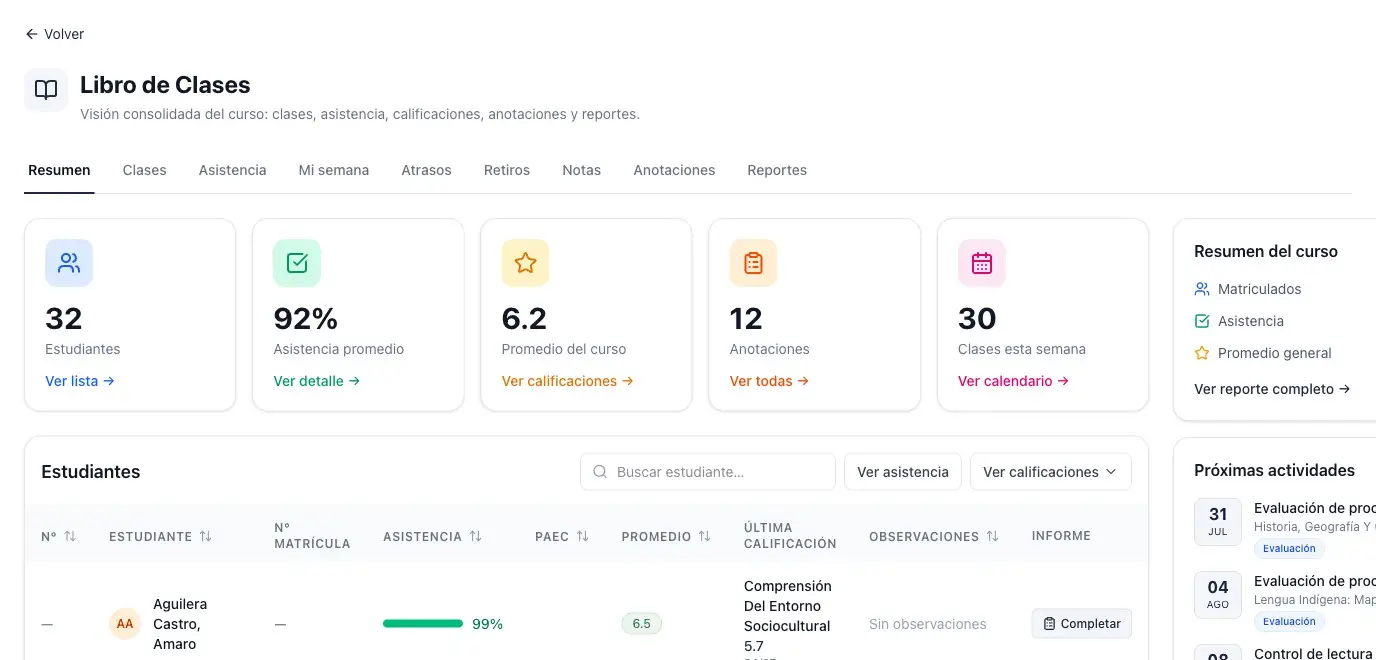Open the Ver todas annotations link
The width and height of the screenshot is (1376, 660).
click(770, 381)
